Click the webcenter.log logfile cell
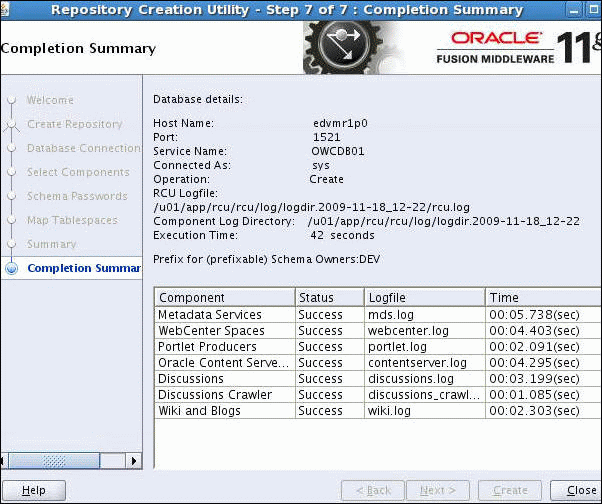The image size is (602, 504). click(x=425, y=330)
